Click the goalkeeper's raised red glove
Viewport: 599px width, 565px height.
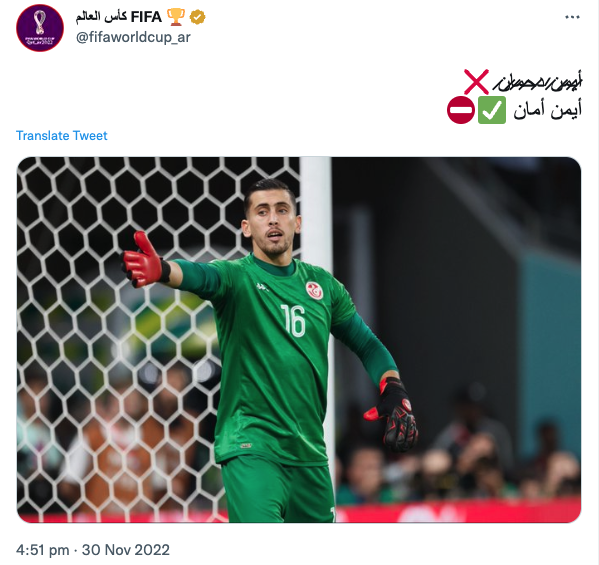coord(145,261)
